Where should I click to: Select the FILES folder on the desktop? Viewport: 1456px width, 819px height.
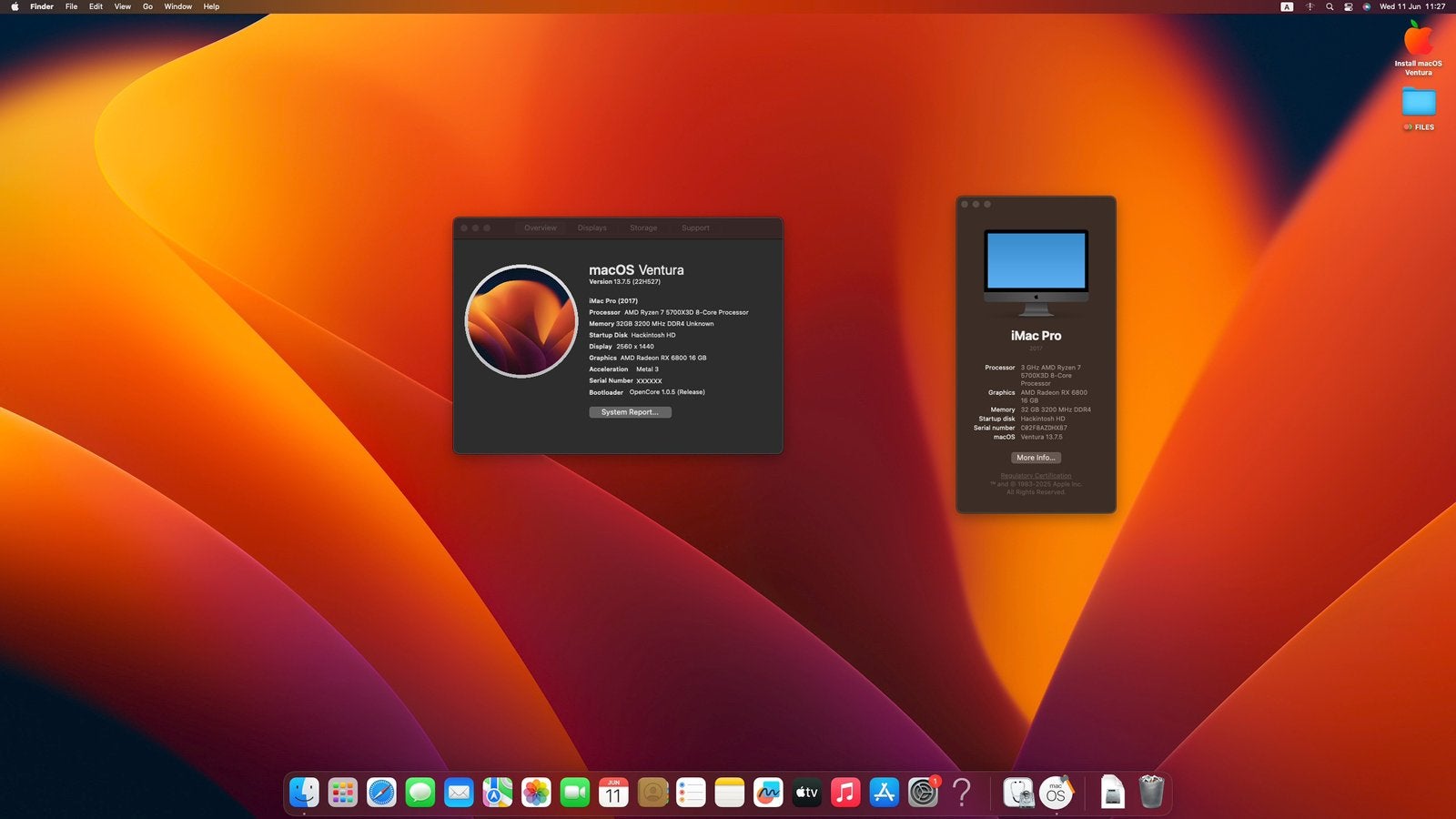(x=1419, y=109)
